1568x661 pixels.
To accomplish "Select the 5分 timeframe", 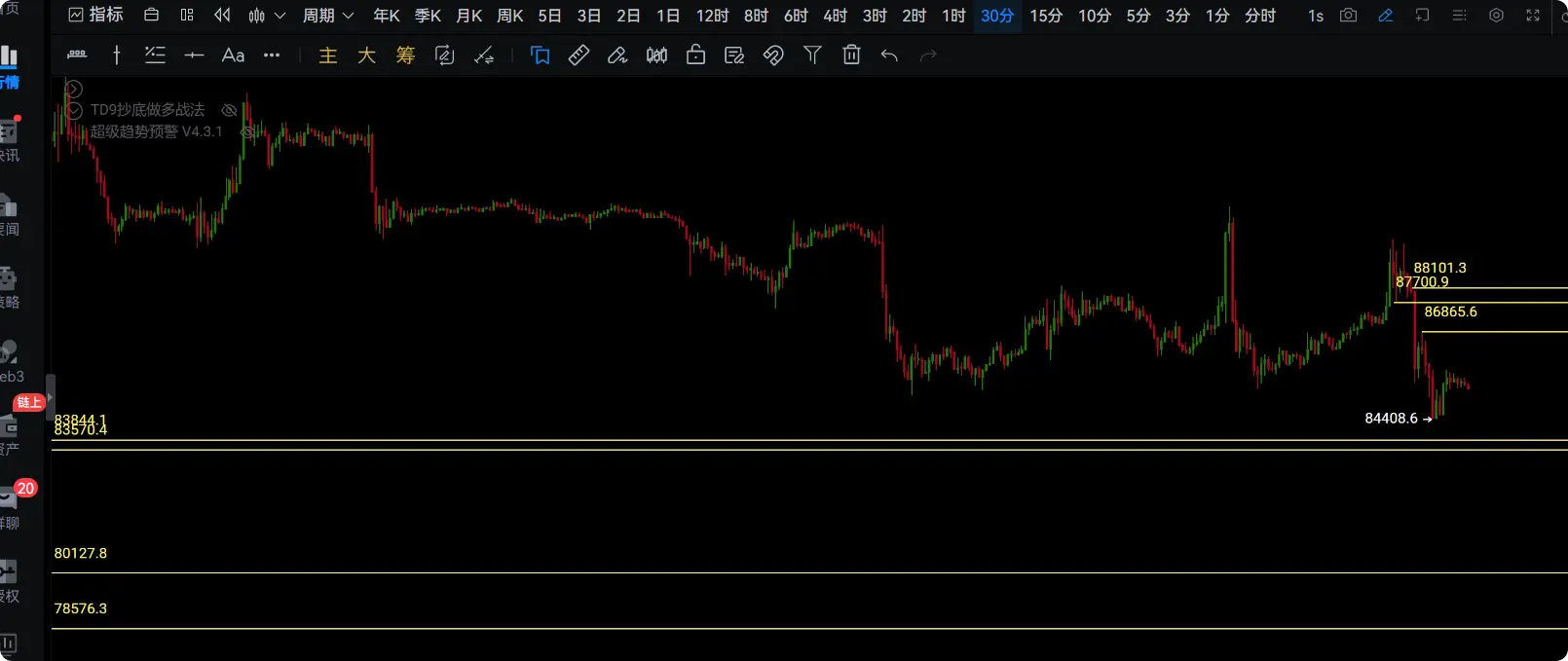I will click(1139, 16).
